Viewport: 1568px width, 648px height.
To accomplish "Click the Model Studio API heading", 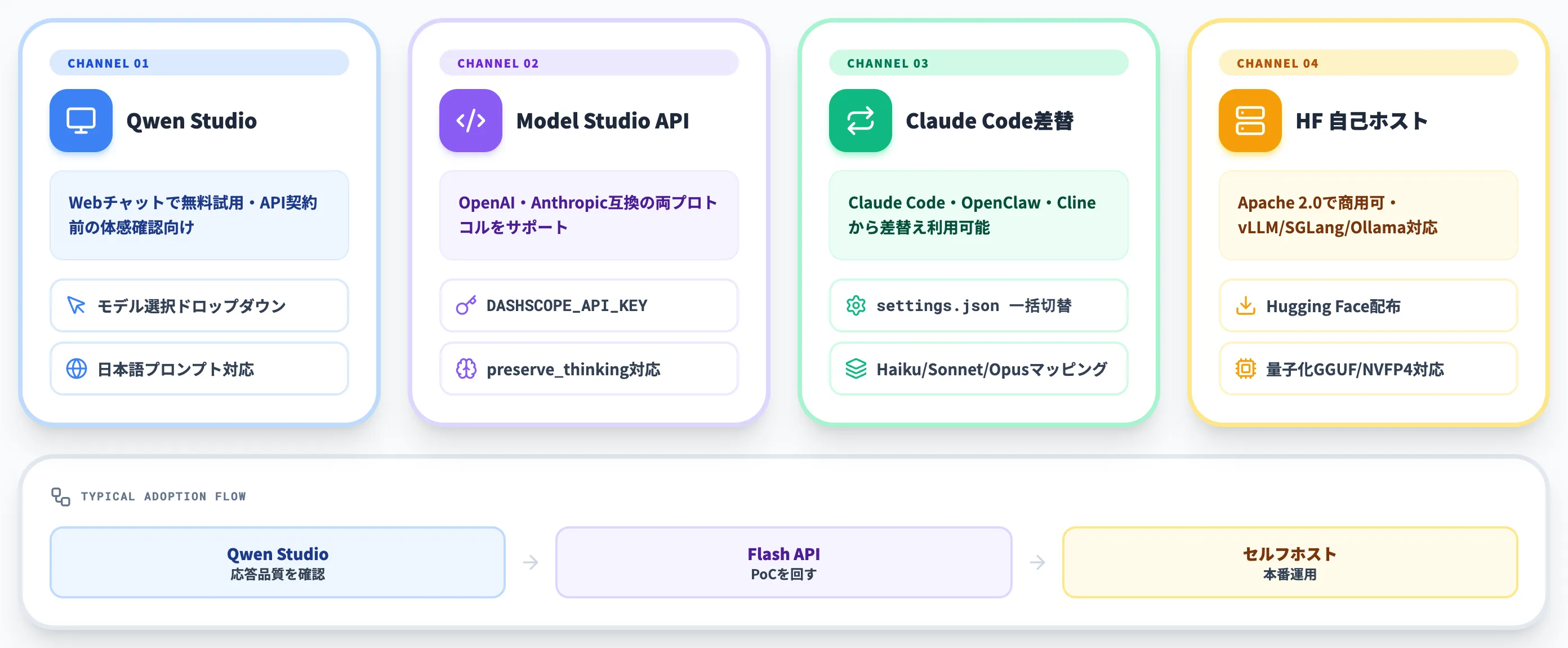I will [603, 121].
